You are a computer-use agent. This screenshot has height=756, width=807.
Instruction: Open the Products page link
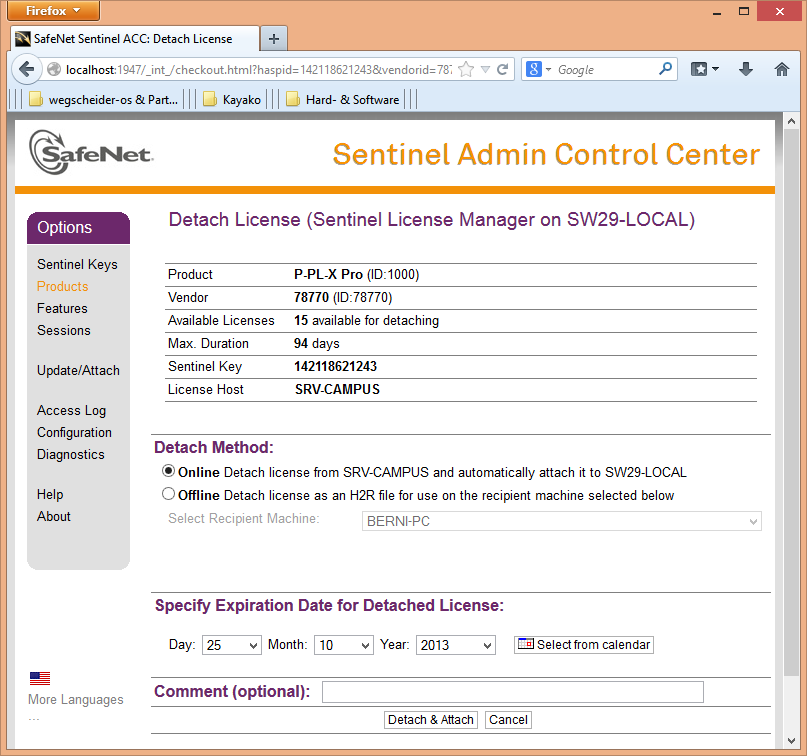pos(62,286)
